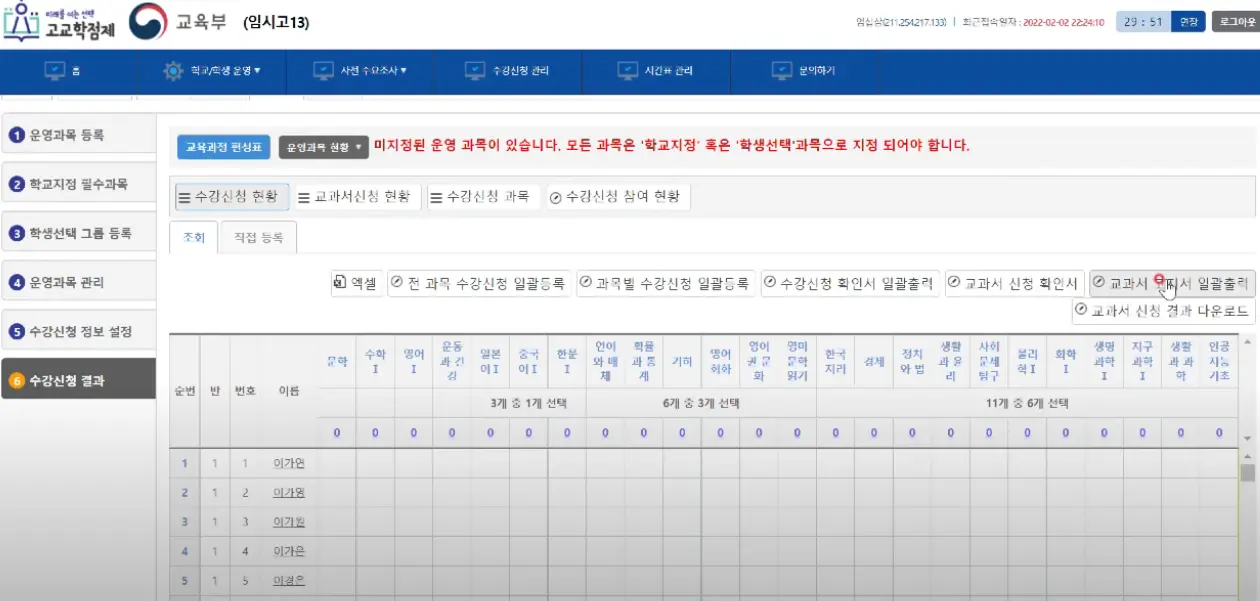Expand the 사전 수요조사 menu
This screenshot has width=1260, height=601.
[374, 71]
